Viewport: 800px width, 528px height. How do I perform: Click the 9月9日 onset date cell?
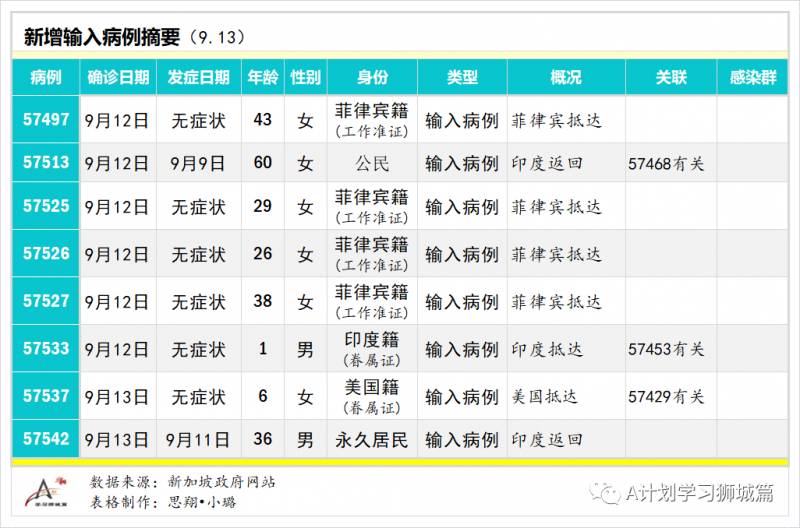197,163
